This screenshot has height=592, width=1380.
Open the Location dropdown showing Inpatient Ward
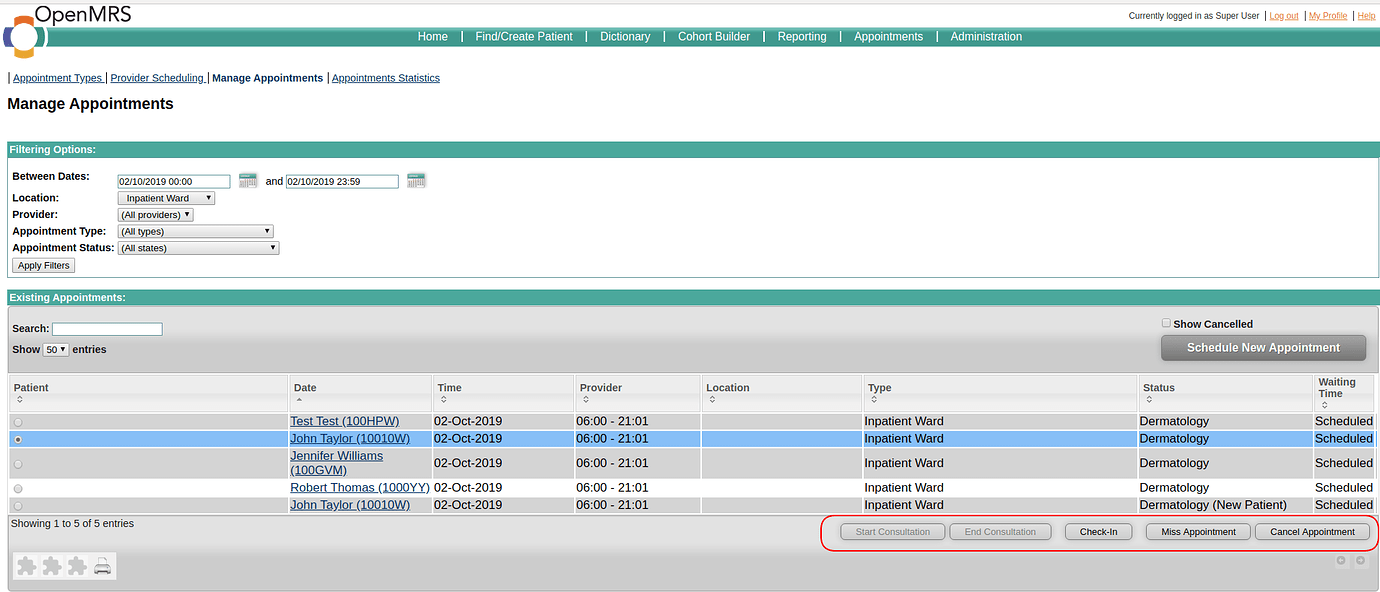pyautogui.click(x=166, y=197)
